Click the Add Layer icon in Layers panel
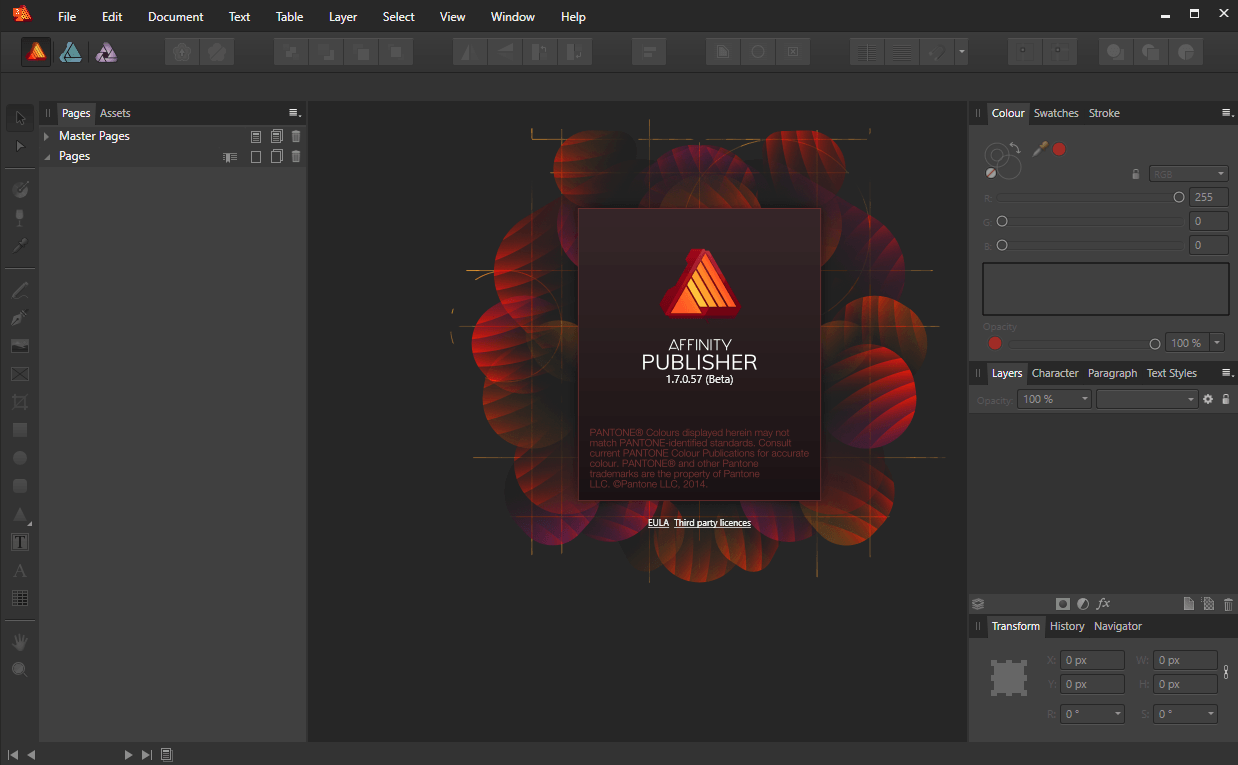Image resolution: width=1238 pixels, height=765 pixels. coord(1189,604)
